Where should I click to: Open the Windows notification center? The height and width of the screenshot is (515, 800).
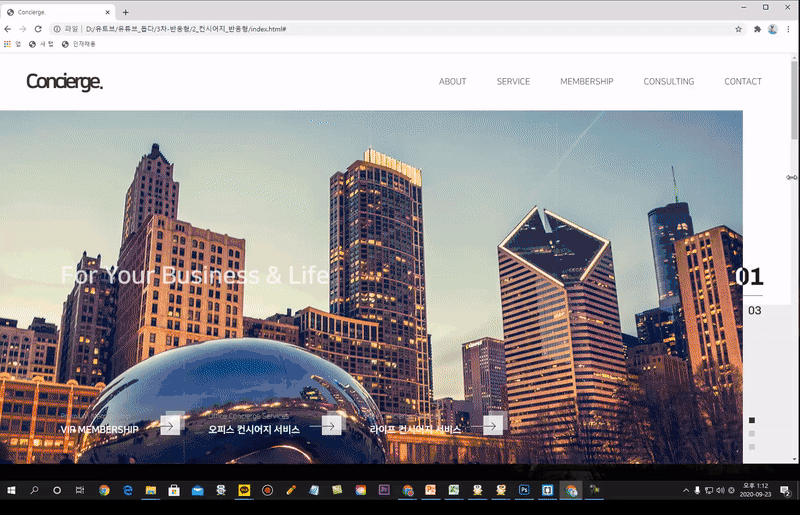(x=785, y=491)
